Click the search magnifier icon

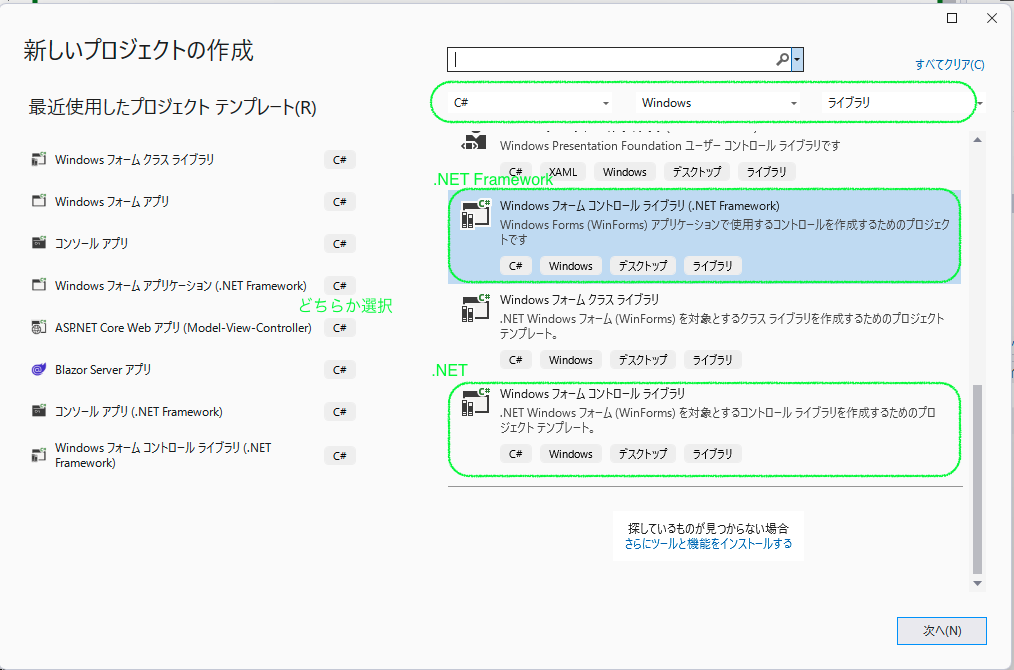click(782, 59)
